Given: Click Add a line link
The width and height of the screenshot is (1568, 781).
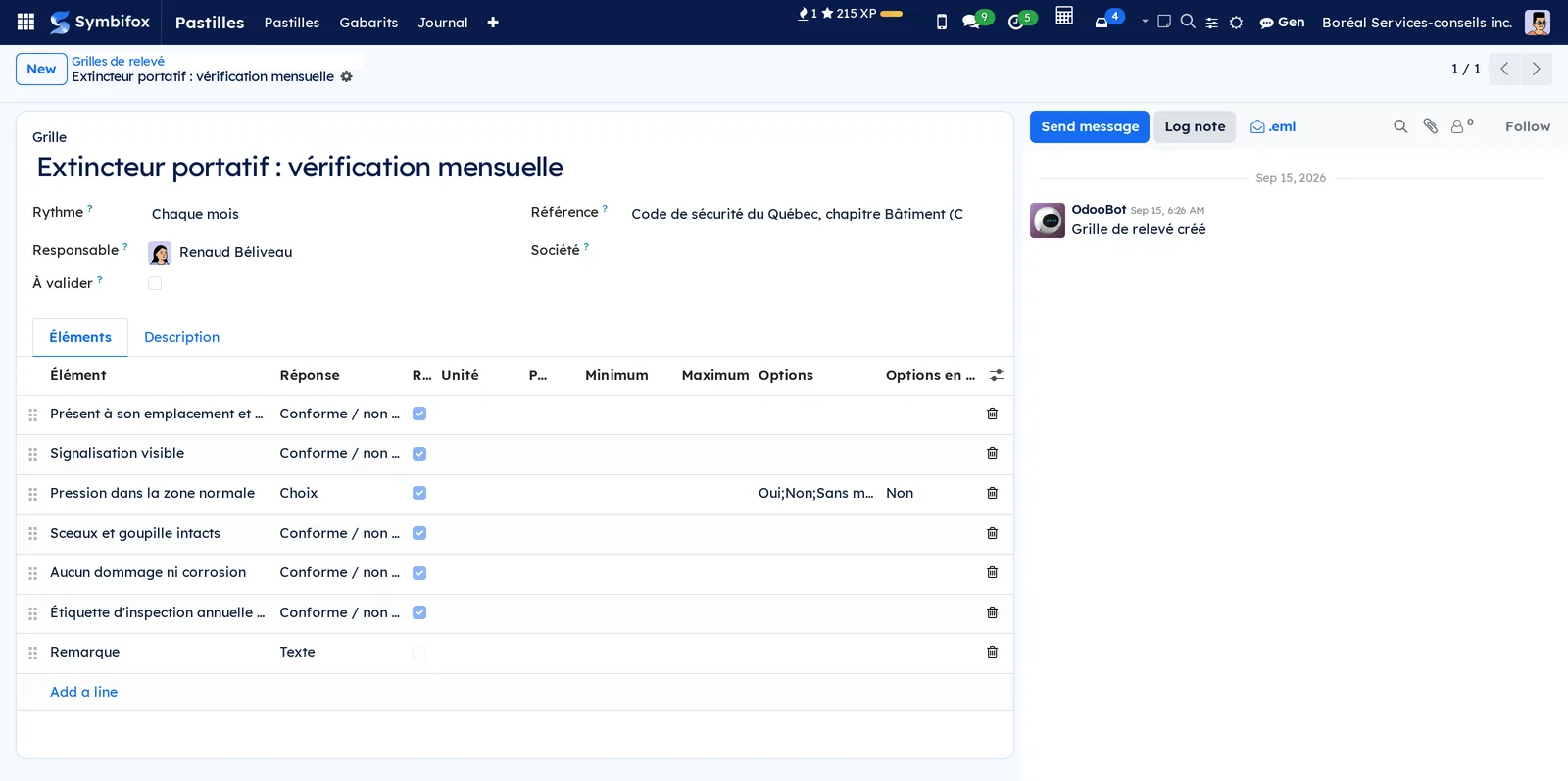Looking at the screenshot, I should [x=83, y=692].
